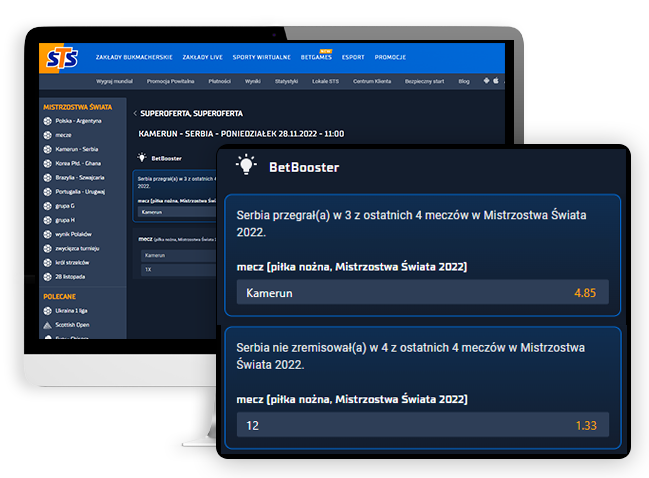This screenshot has height=478, width=649.
Task: Select Polska - Argentyna in sidebar
Action: coord(78,121)
